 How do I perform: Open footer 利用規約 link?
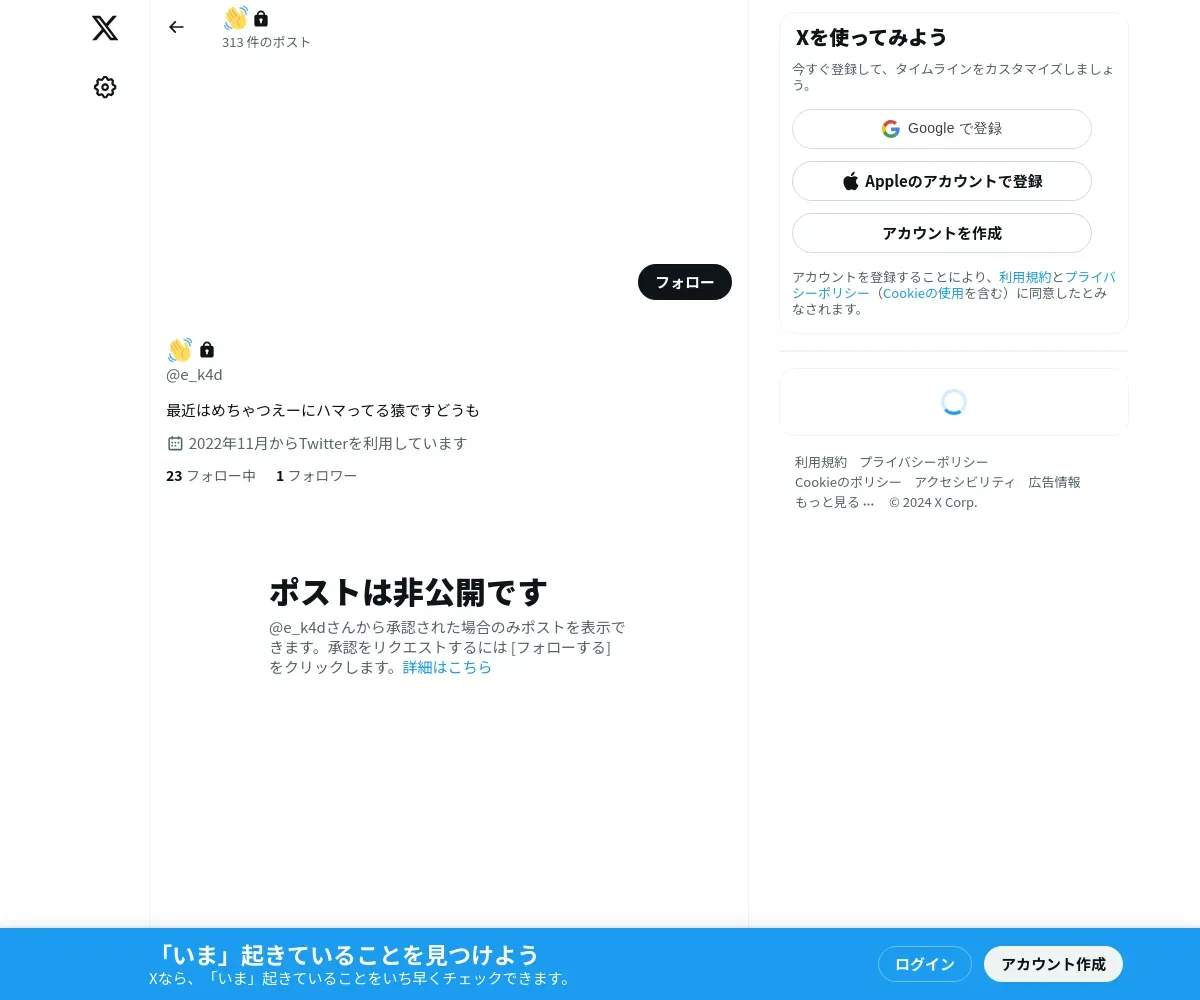(x=821, y=462)
